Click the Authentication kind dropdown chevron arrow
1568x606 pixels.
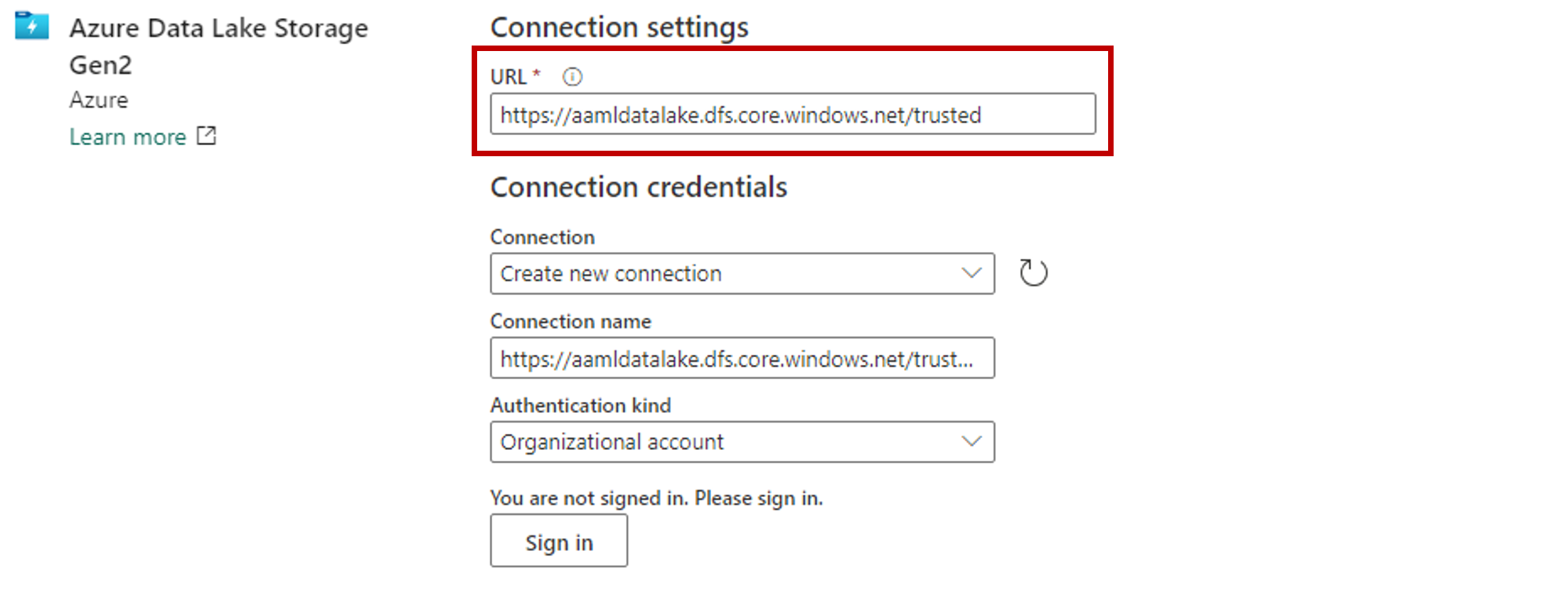[x=972, y=441]
